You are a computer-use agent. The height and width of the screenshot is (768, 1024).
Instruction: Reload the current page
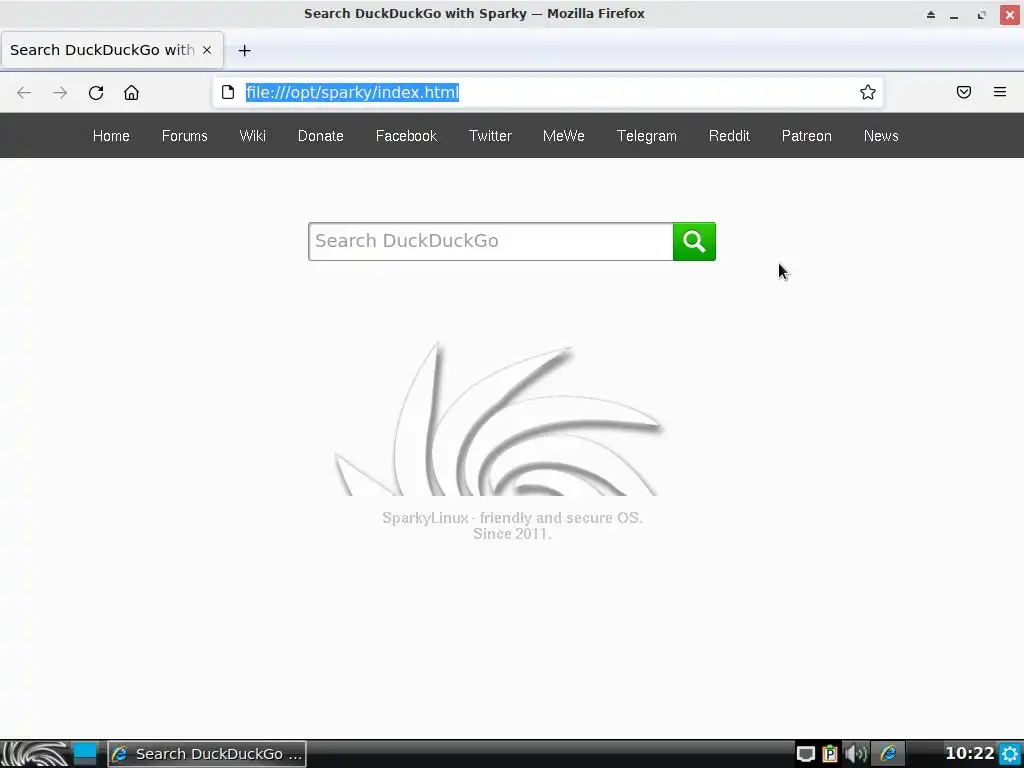click(96, 93)
